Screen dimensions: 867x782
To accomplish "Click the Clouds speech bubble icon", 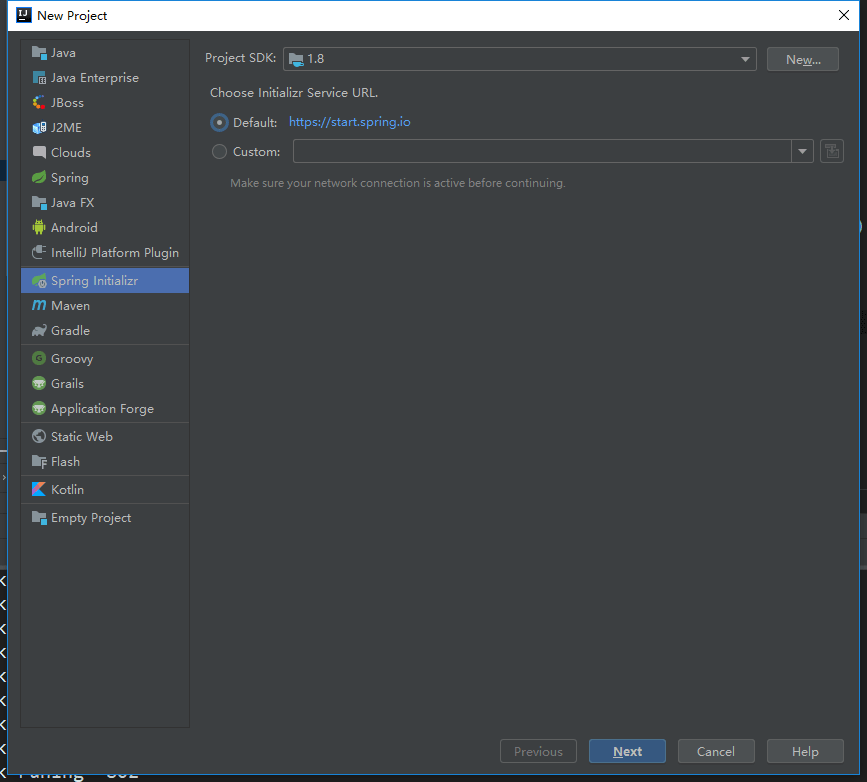I will coord(39,153).
